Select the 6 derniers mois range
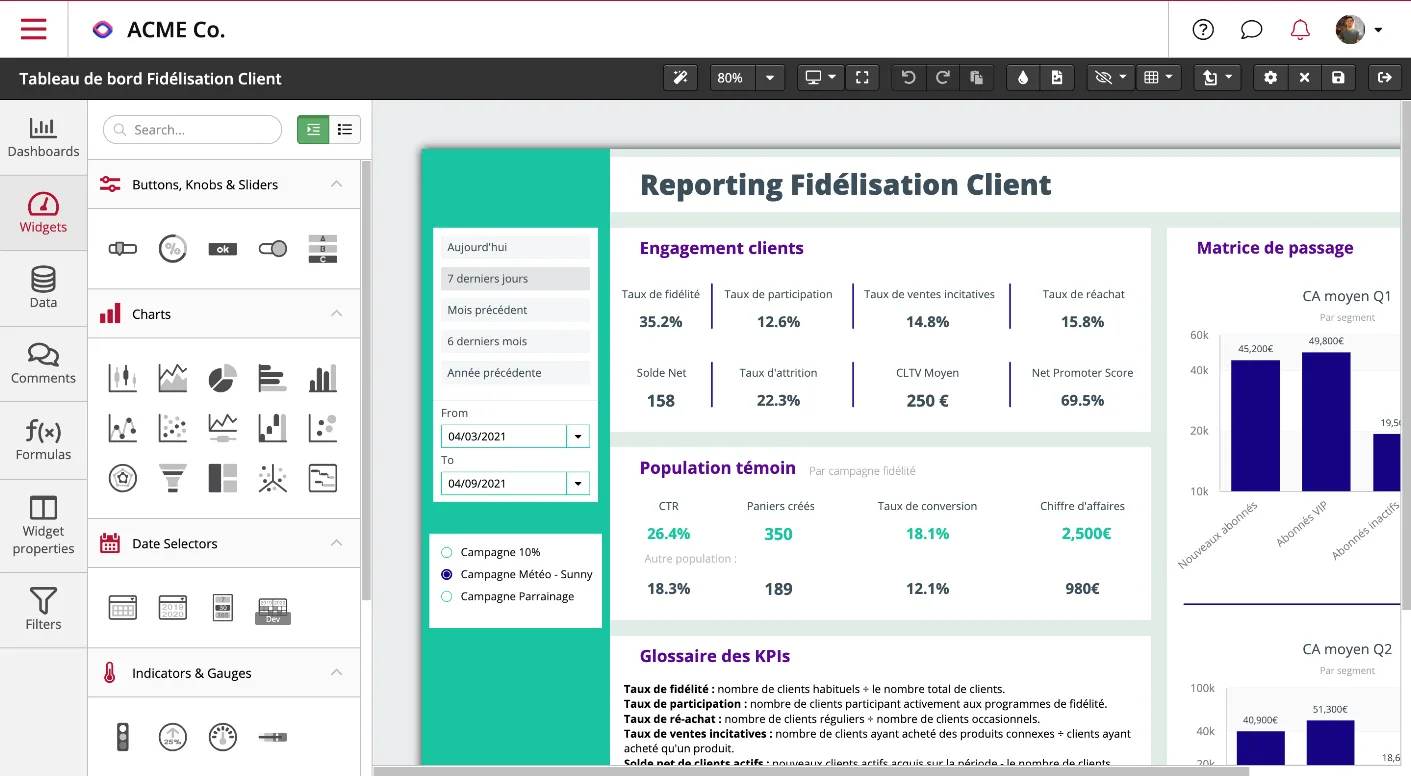The height and width of the screenshot is (776, 1411). pyautogui.click(x=515, y=341)
